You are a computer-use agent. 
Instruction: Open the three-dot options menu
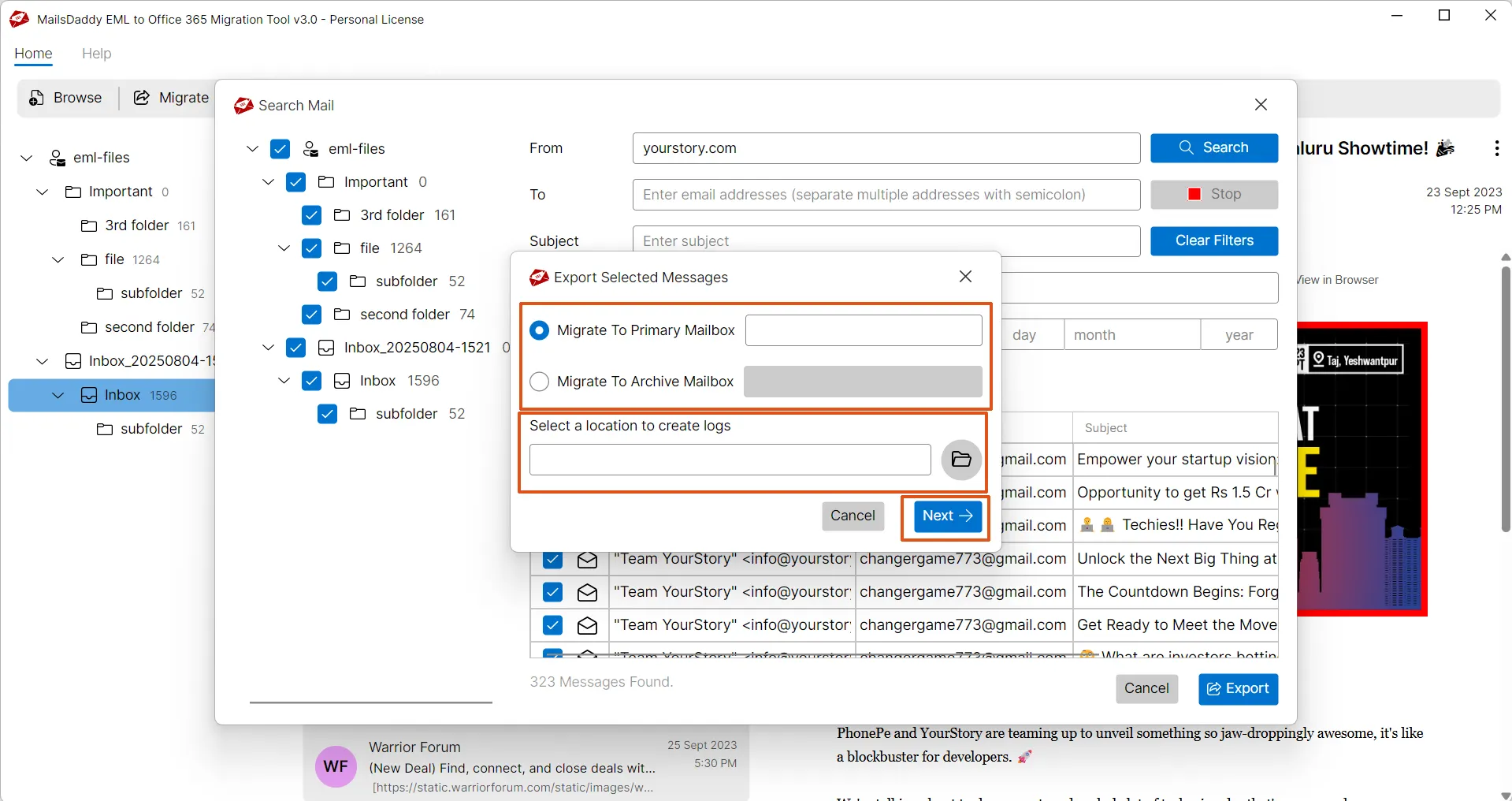pyautogui.click(x=1496, y=148)
